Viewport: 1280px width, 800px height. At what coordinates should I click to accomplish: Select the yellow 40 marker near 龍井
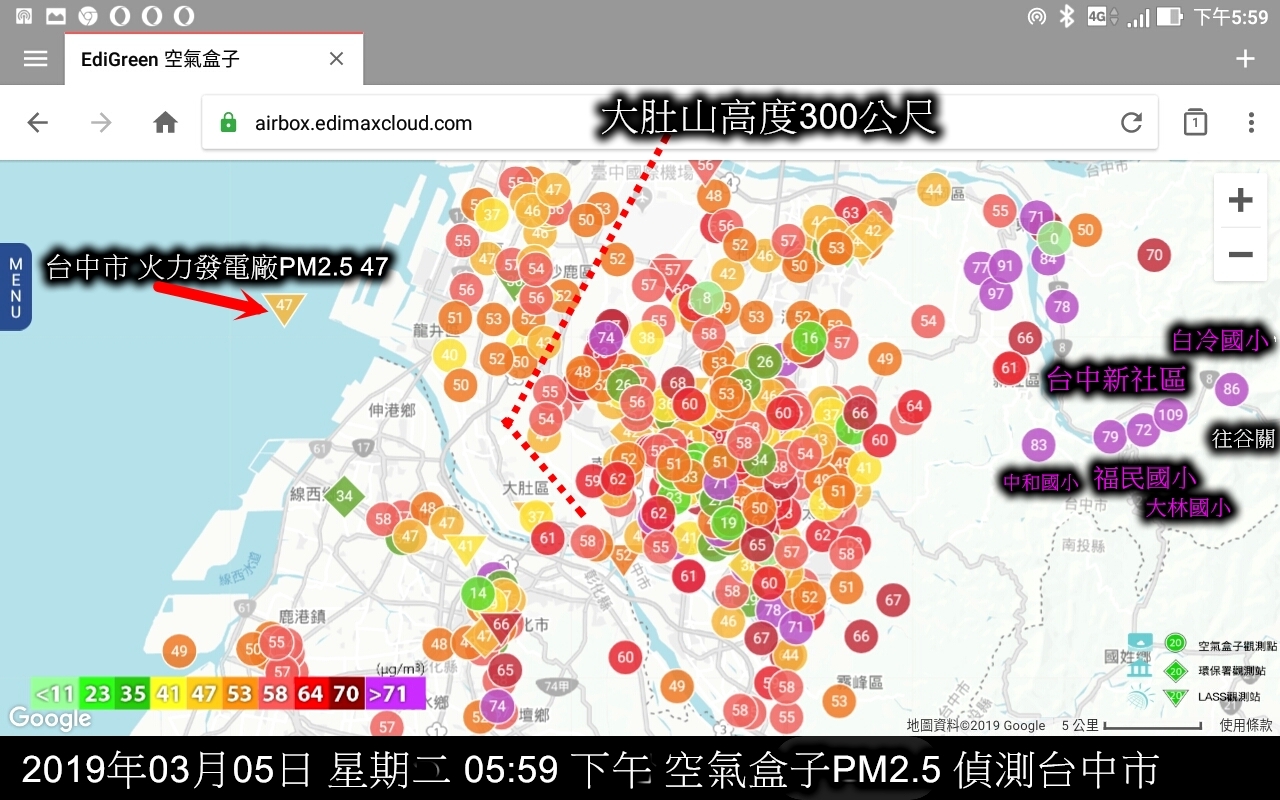[450, 354]
